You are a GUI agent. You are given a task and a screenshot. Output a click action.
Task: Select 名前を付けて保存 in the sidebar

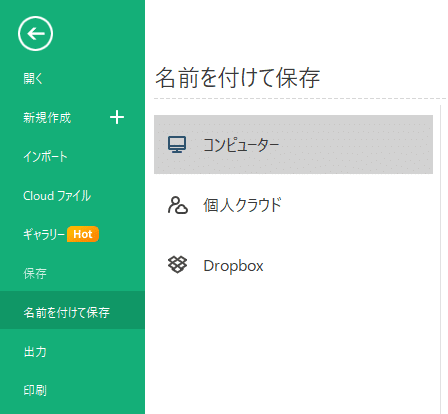[x=72, y=310]
